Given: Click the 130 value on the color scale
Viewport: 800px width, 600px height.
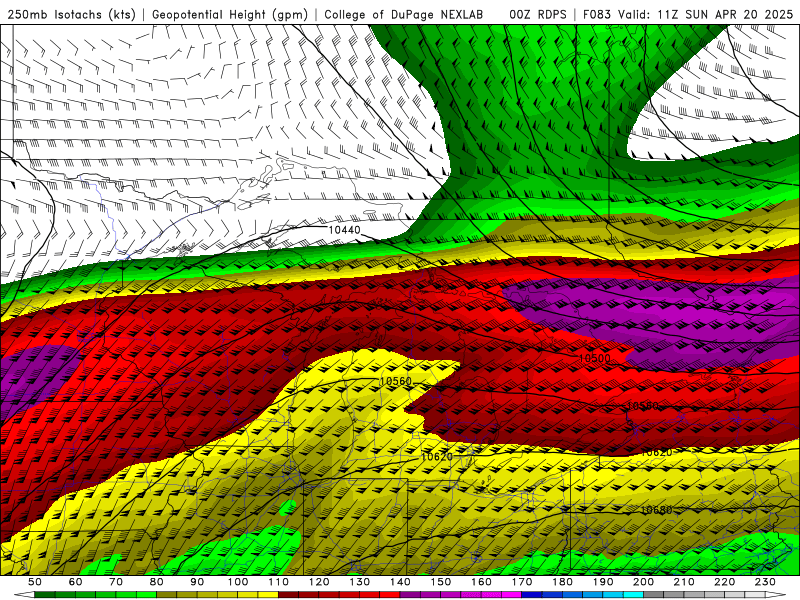Looking at the screenshot, I should tap(360, 582).
